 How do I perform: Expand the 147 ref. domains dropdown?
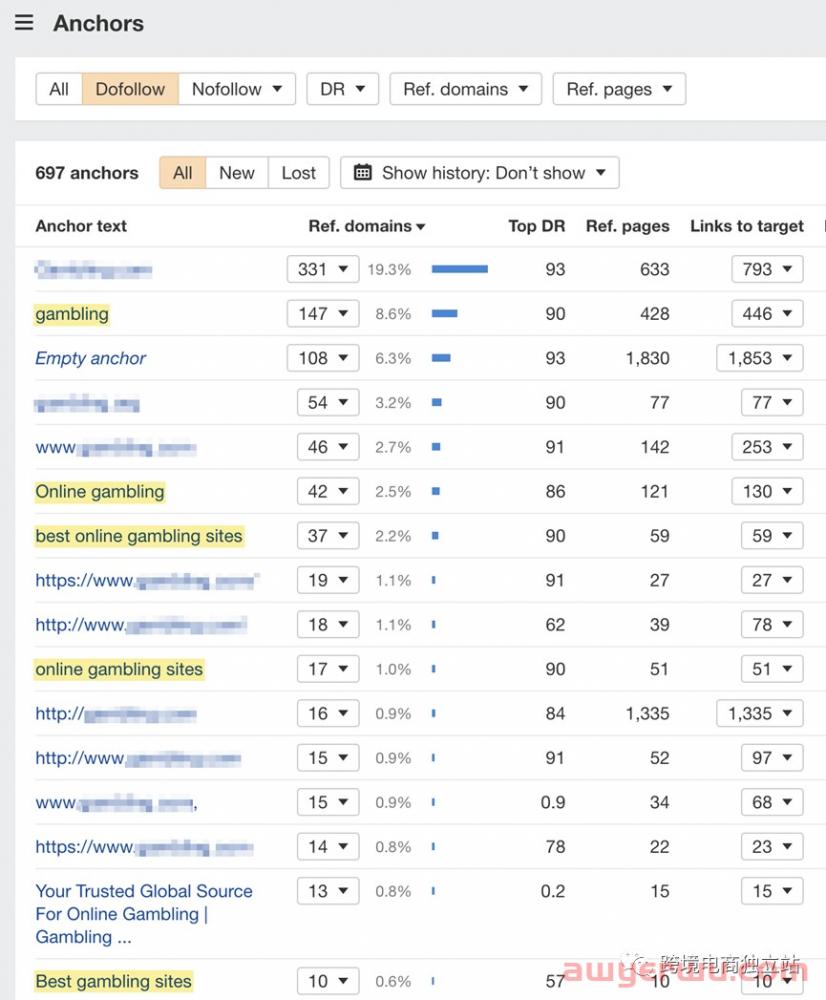[x=323, y=314]
